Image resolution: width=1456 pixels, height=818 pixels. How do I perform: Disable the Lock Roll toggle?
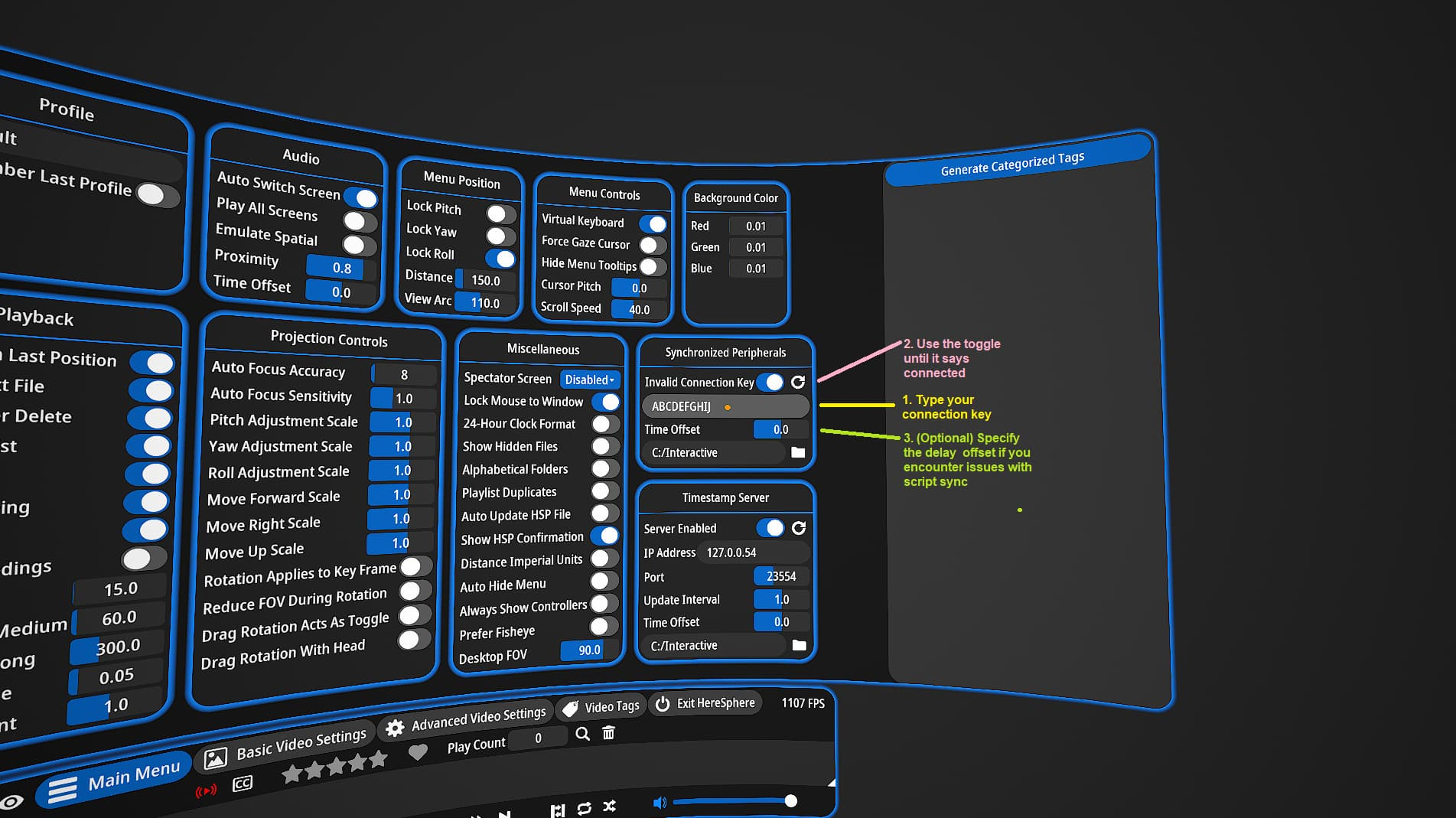pos(501,259)
